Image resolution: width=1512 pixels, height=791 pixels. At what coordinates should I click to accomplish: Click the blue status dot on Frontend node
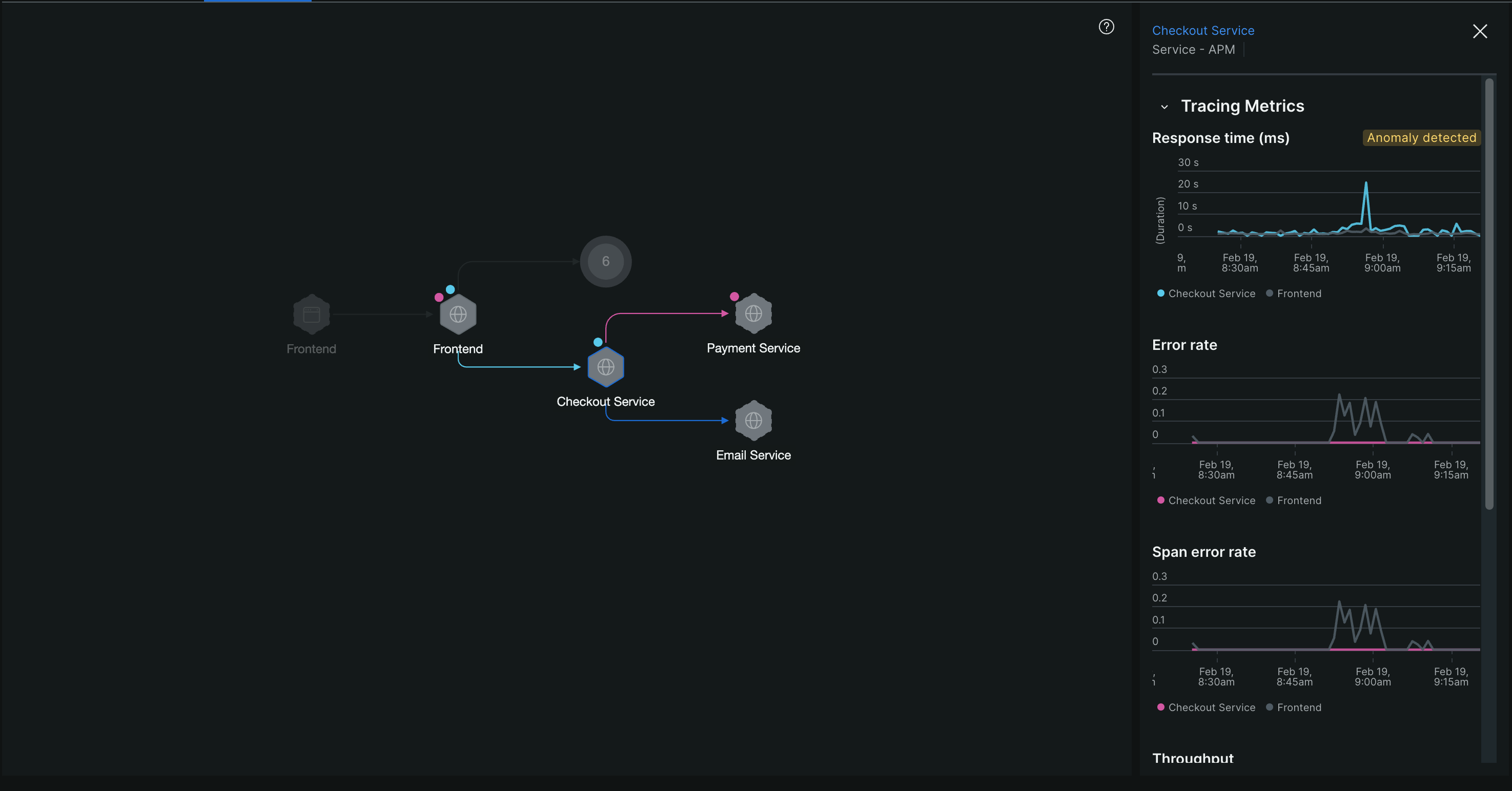tap(450, 289)
